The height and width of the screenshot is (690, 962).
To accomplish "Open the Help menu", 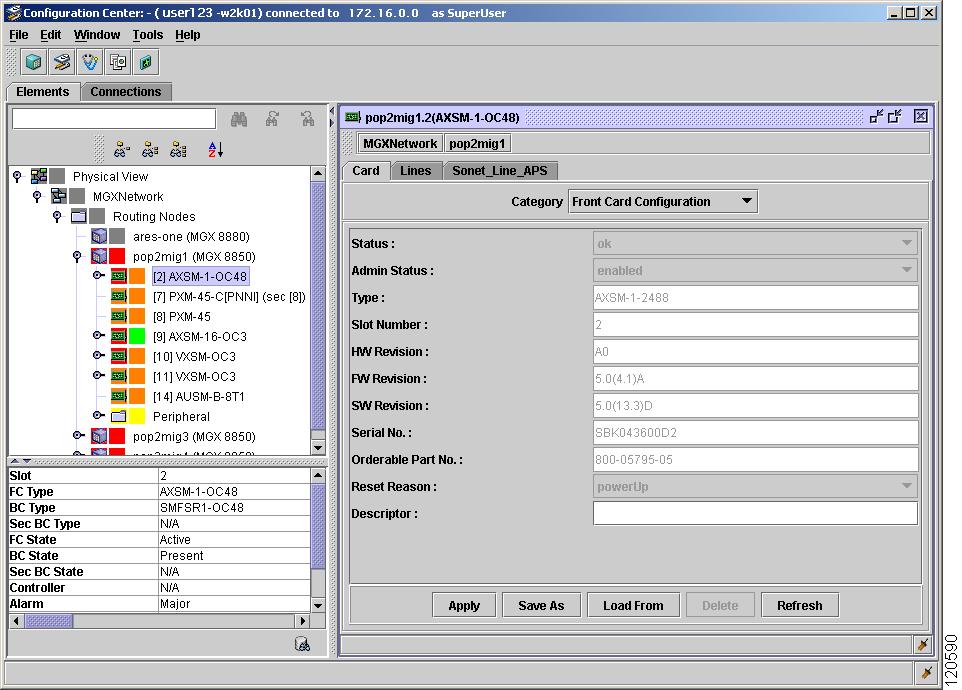I will [x=188, y=35].
